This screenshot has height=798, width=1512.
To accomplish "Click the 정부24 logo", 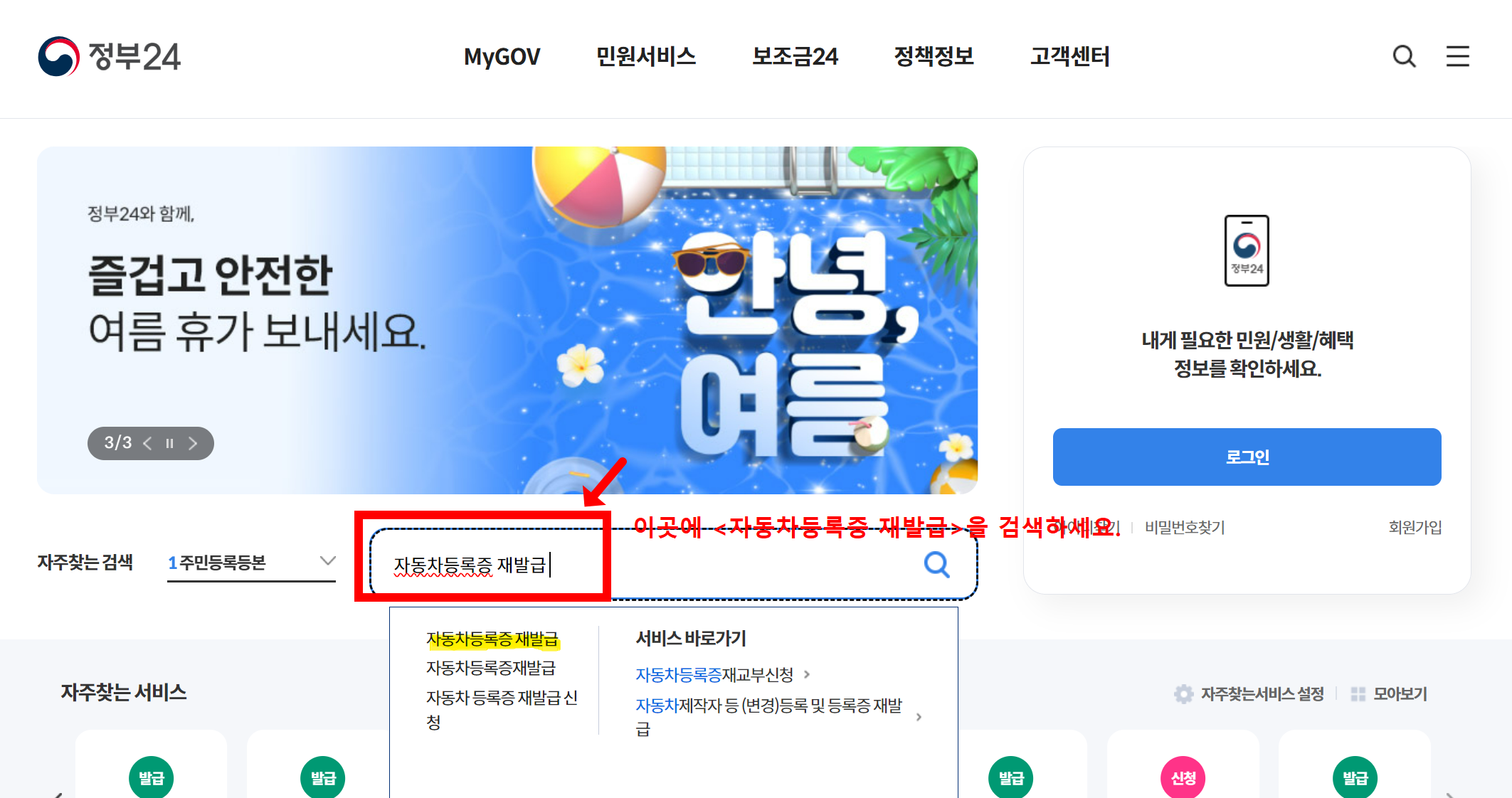I will (x=110, y=56).
